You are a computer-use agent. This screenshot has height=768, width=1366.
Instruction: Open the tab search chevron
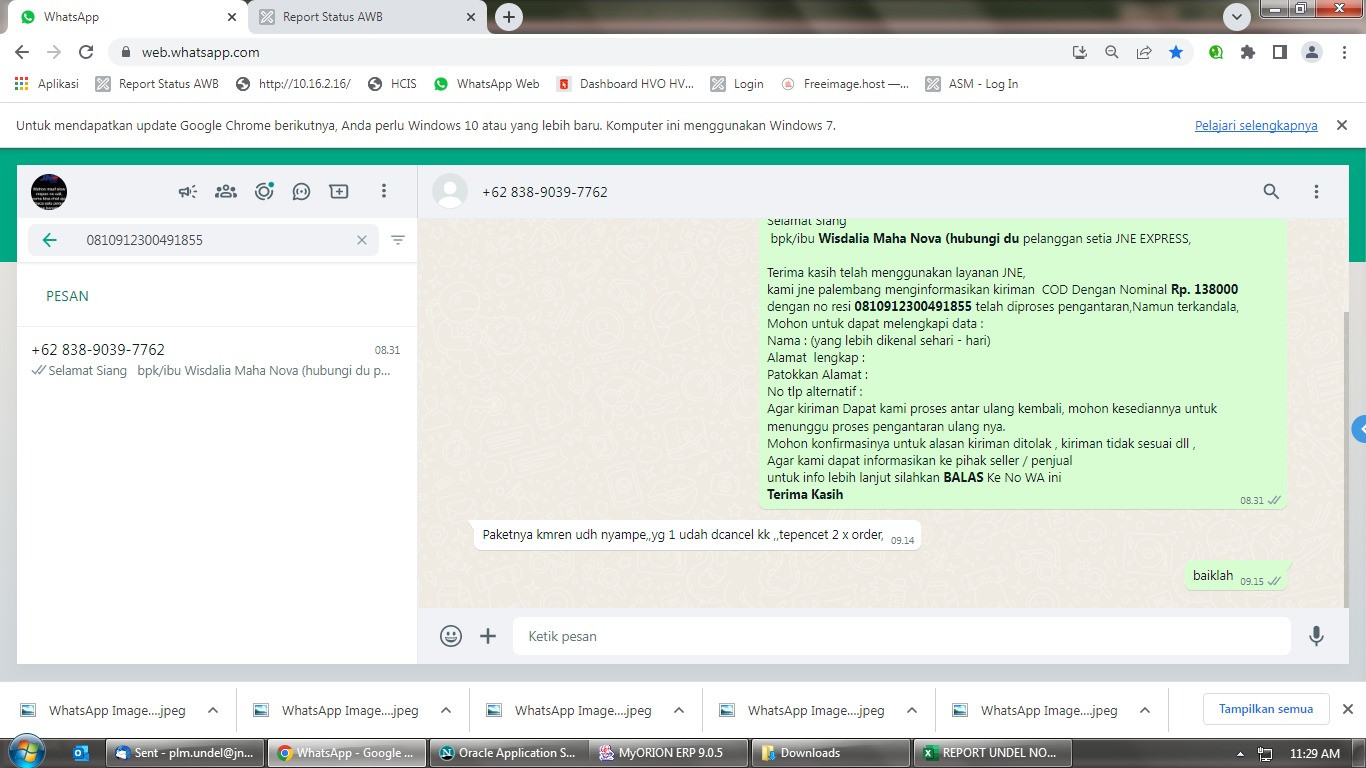point(1237,17)
